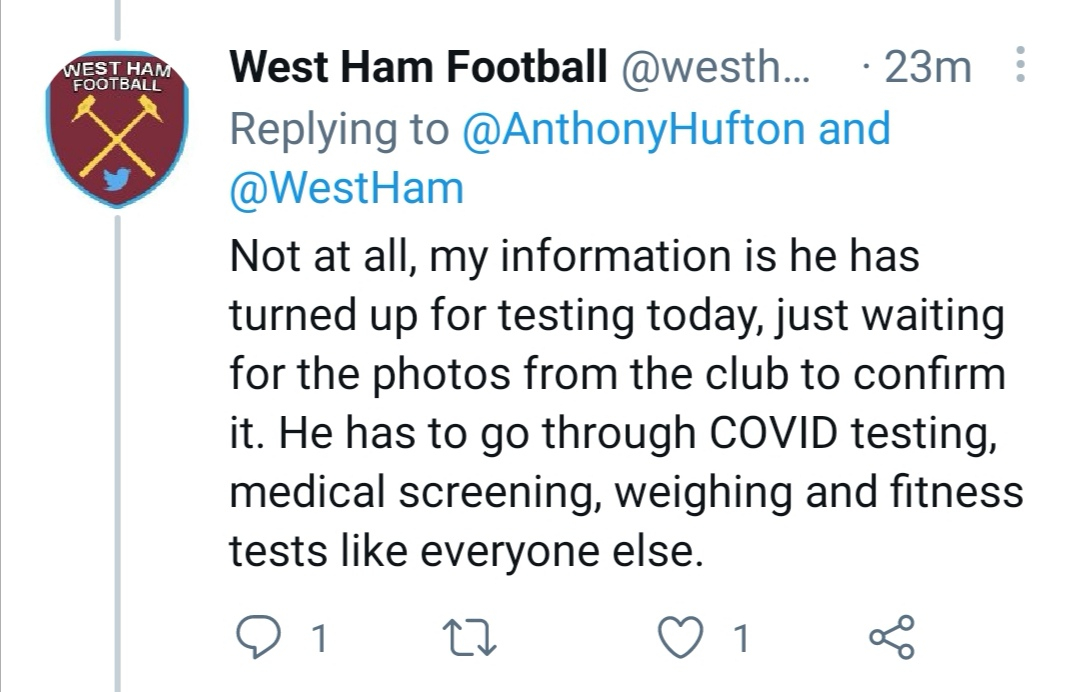
Task: Open the "West Ham Football" display name
Action: [x=418, y=68]
